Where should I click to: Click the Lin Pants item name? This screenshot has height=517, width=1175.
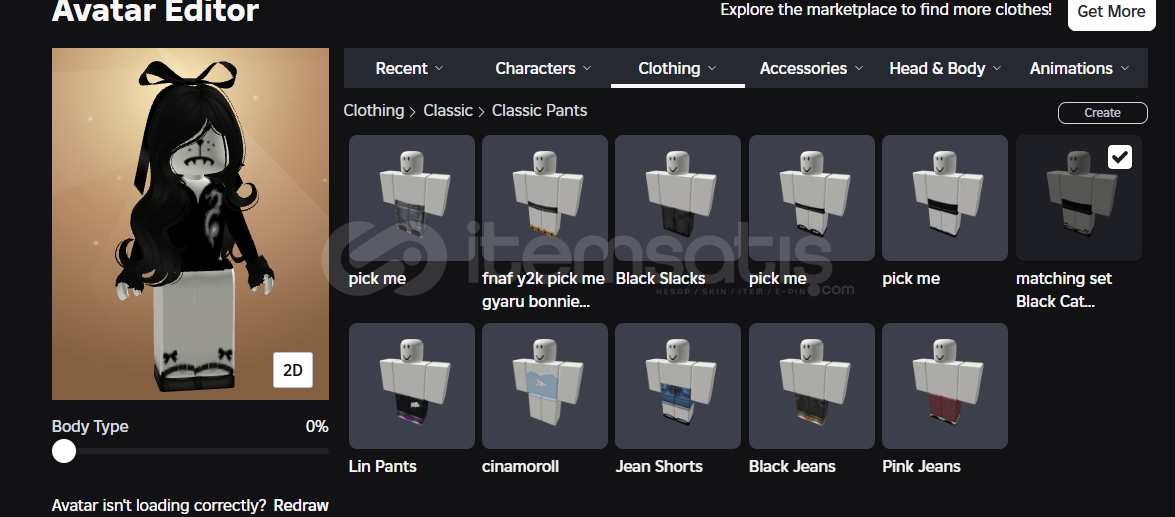382,466
